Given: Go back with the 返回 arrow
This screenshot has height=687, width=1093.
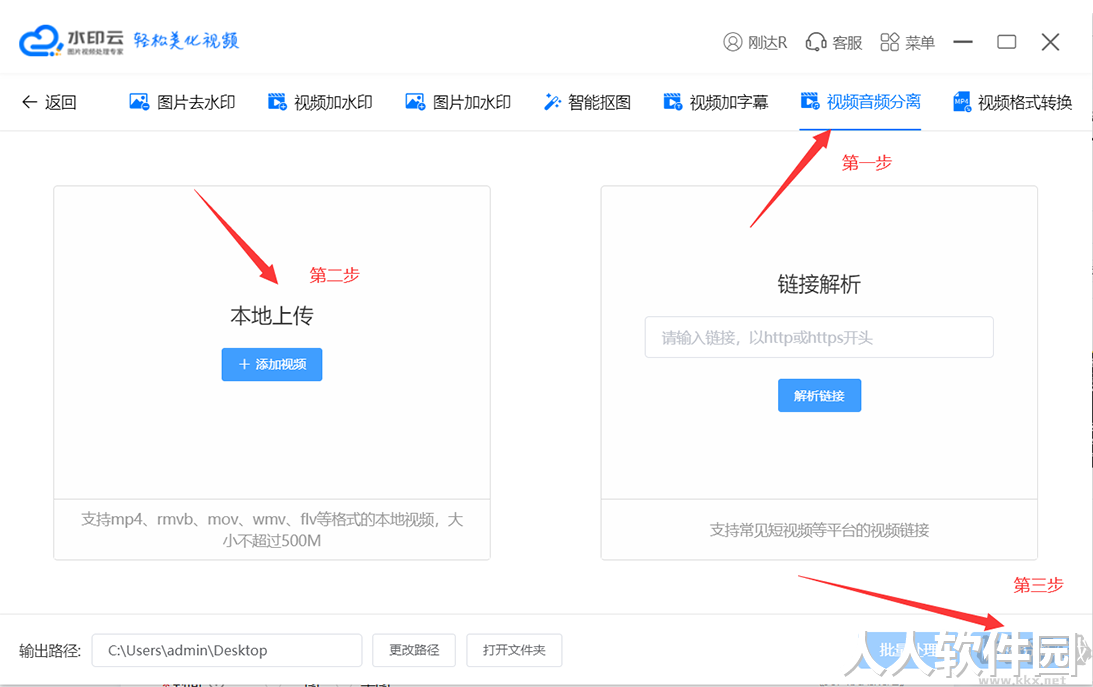Looking at the screenshot, I should pyautogui.click(x=29, y=102).
